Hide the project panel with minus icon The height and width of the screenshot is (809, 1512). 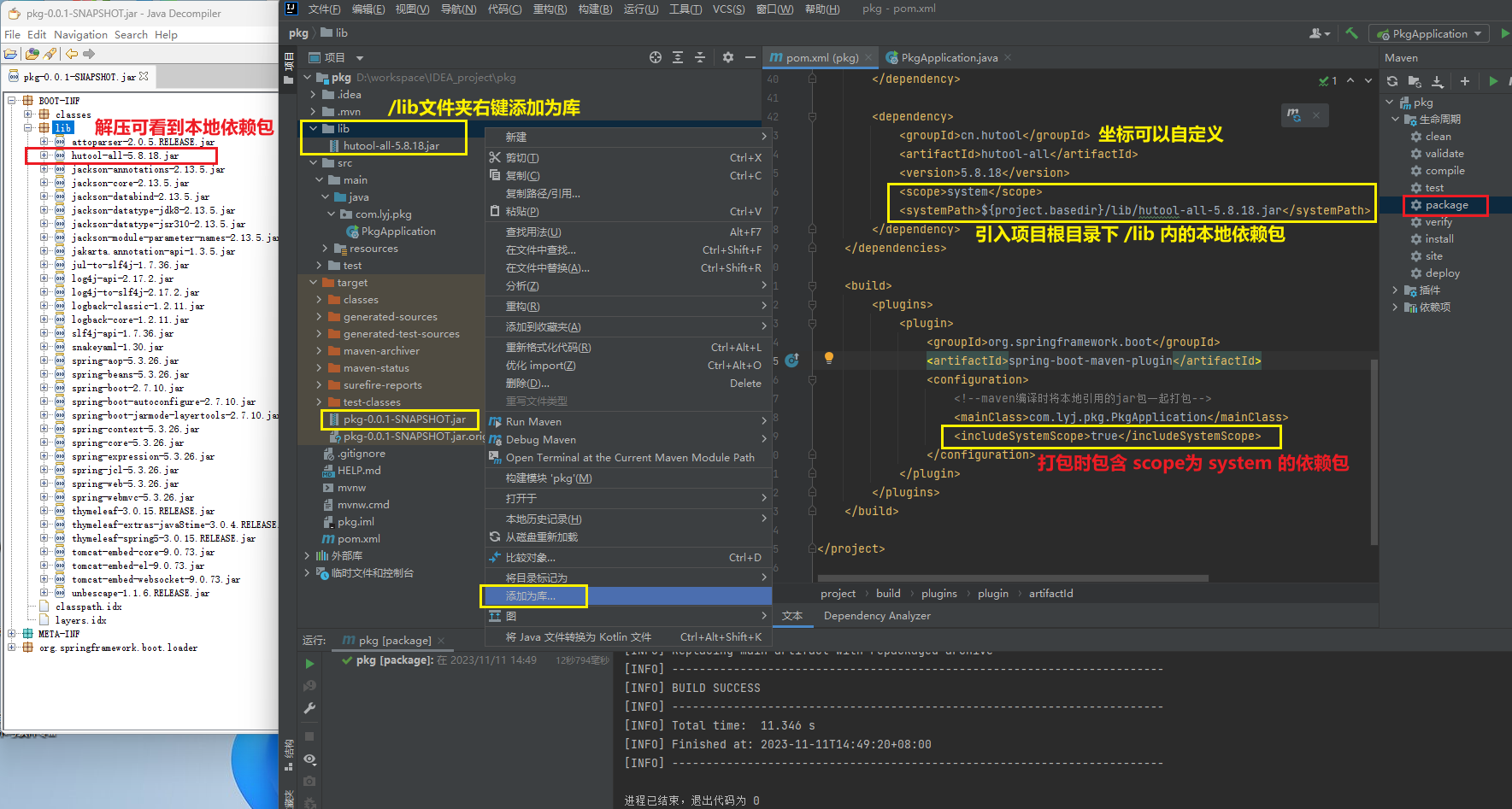(750, 57)
